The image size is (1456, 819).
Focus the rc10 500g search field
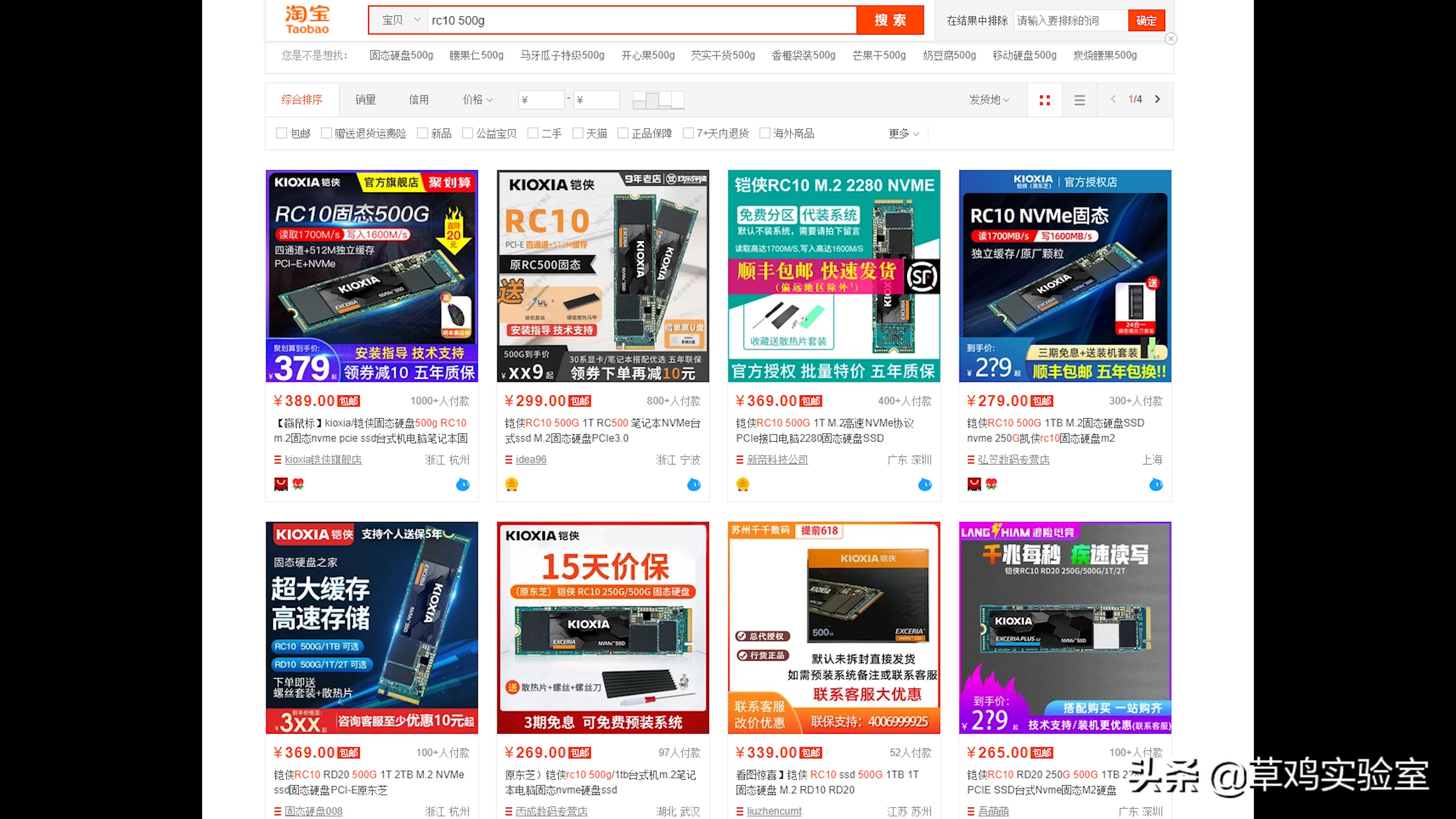pyautogui.click(x=642, y=20)
